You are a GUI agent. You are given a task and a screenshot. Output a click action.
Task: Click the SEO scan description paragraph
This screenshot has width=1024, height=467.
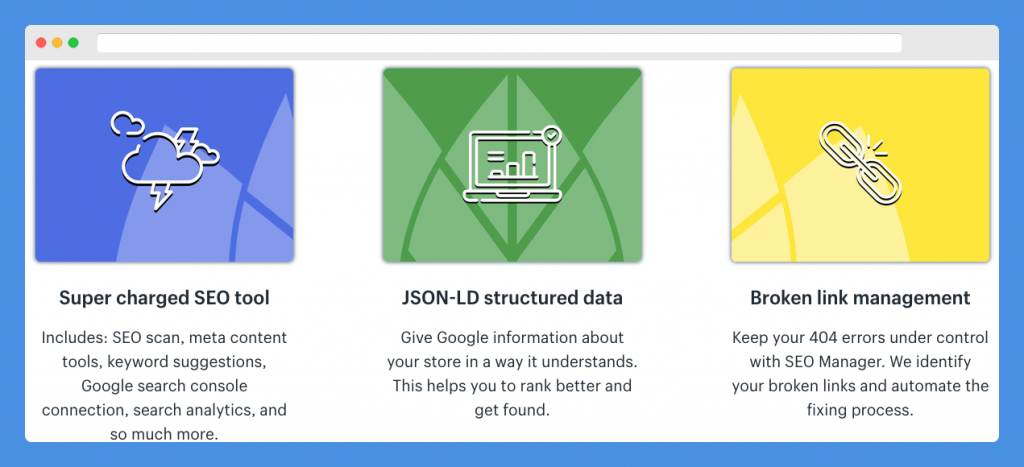[x=165, y=385]
